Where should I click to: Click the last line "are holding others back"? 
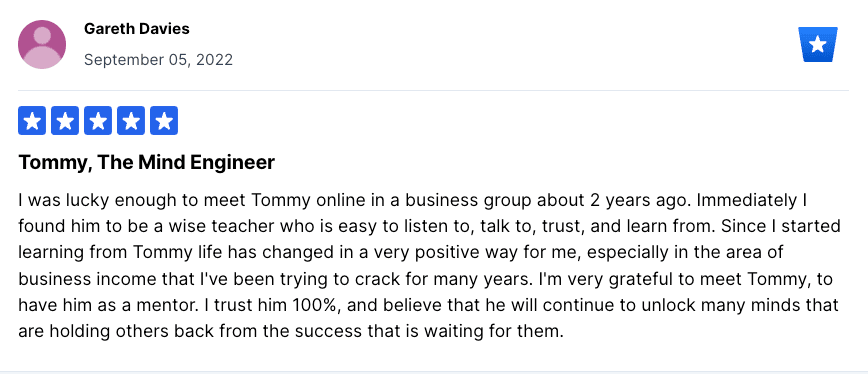click(291, 331)
